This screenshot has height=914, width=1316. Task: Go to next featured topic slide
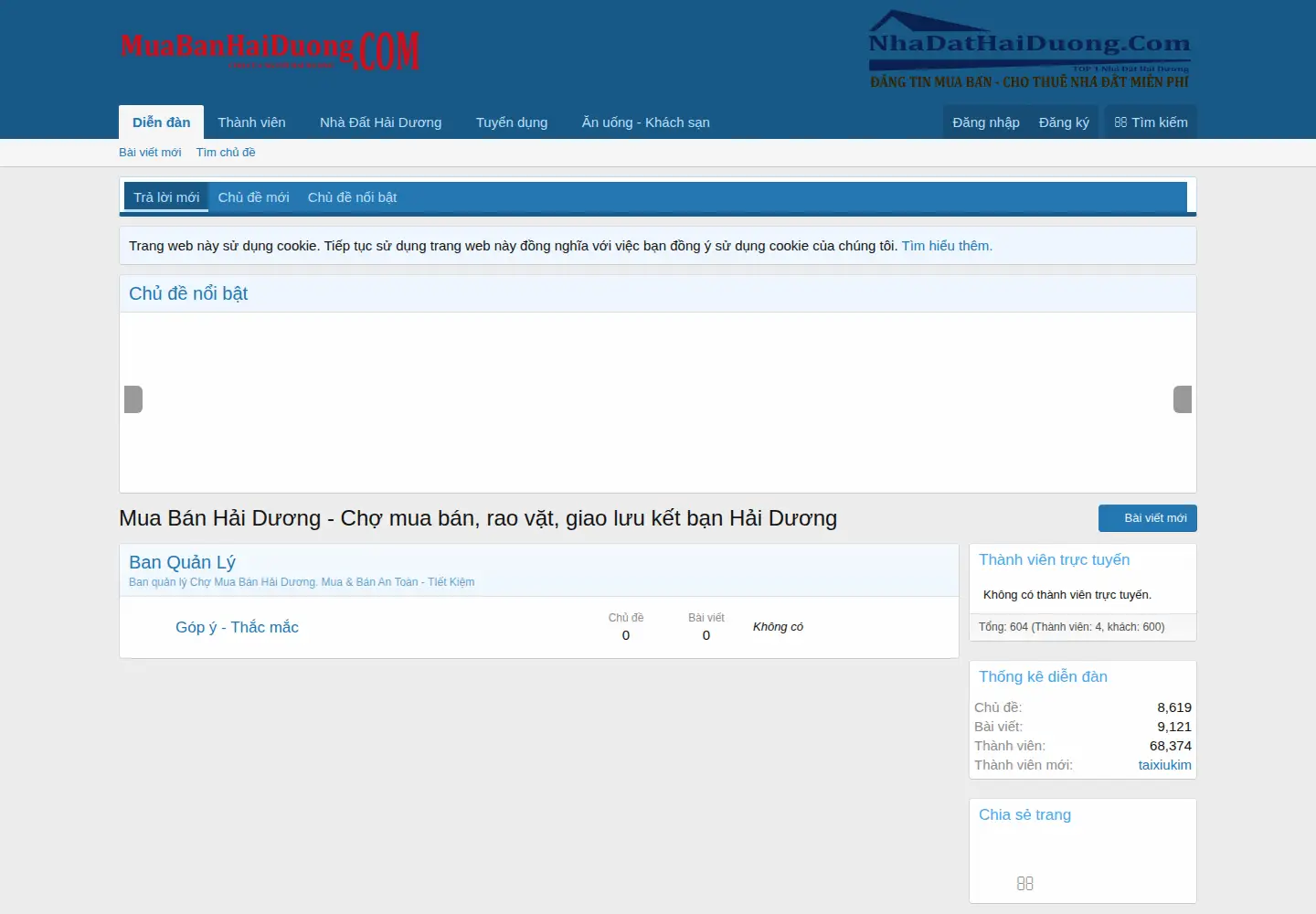(x=1183, y=399)
